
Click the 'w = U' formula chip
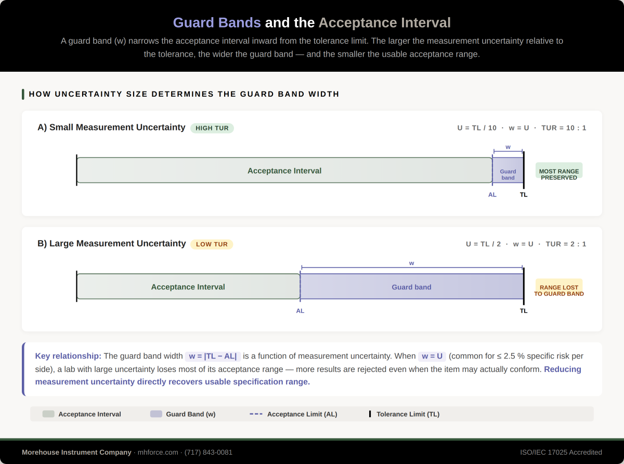pyautogui.click(x=432, y=356)
